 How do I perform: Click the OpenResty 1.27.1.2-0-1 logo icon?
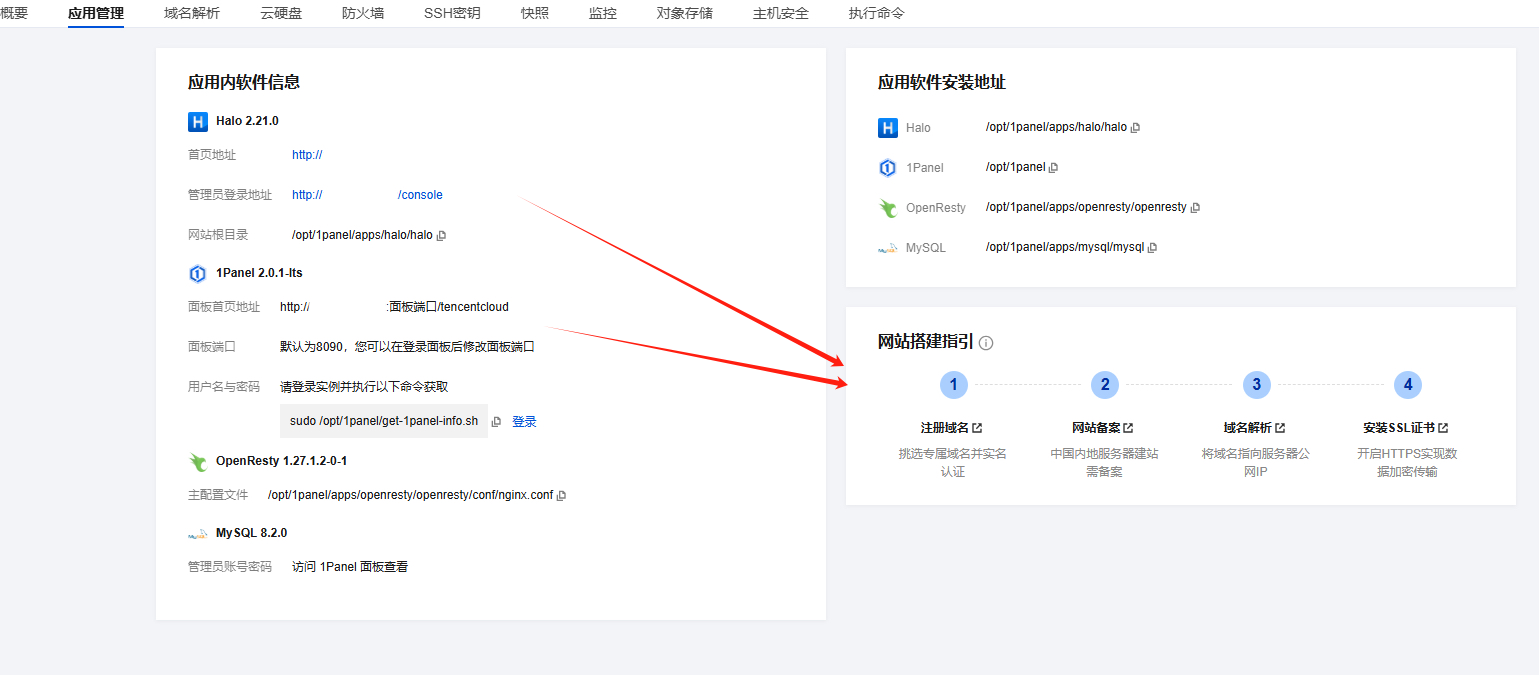pyautogui.click(x=197, y=462)
